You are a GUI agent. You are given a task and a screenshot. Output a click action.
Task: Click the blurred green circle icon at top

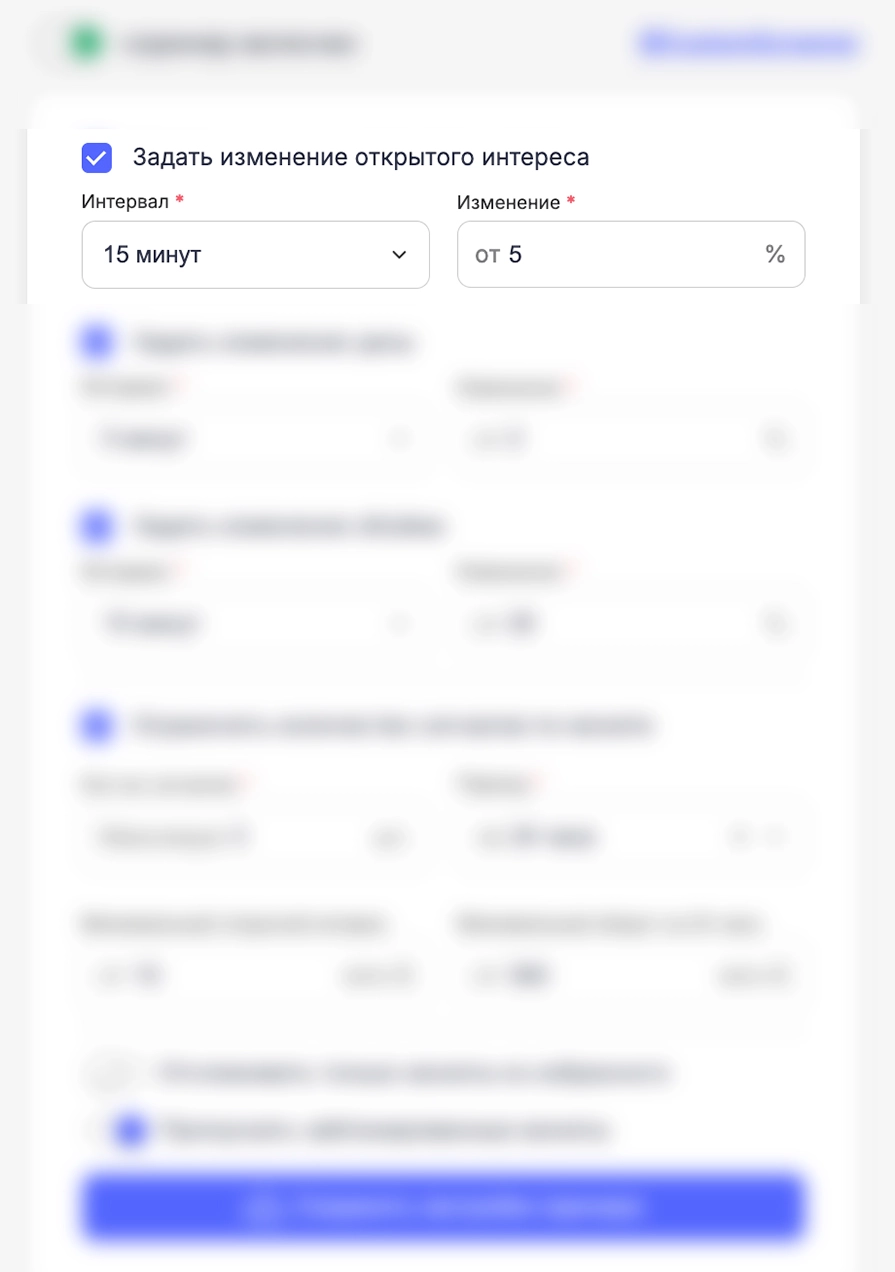87,43
